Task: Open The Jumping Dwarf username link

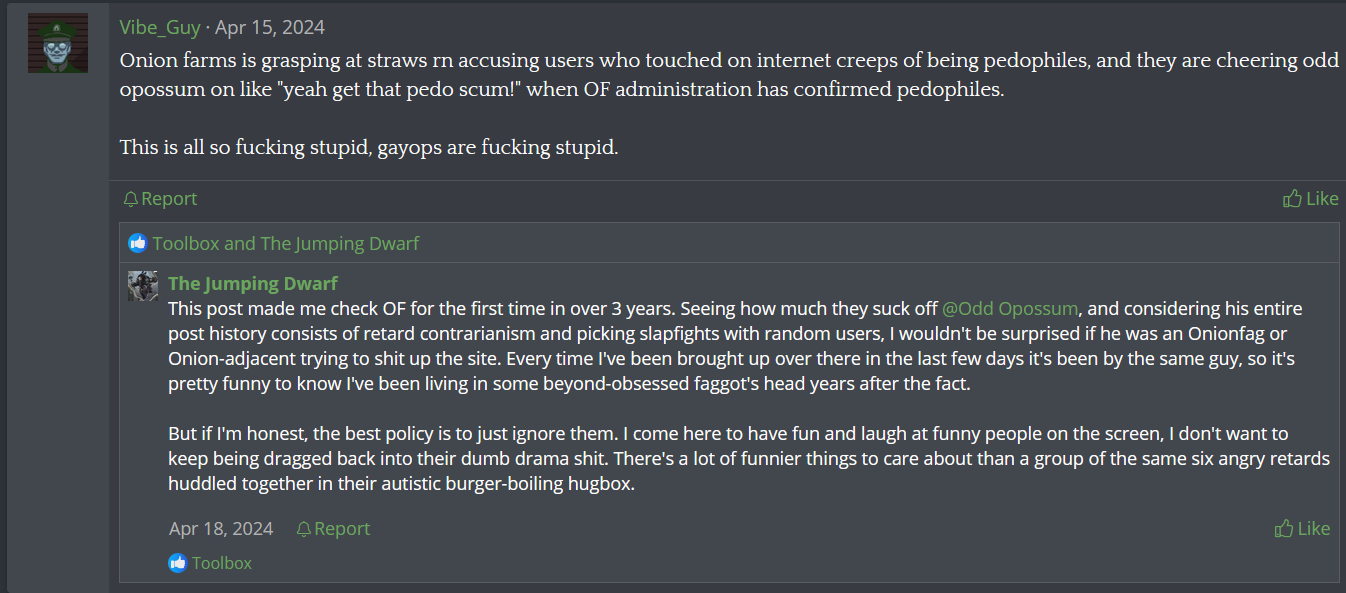Action: pyautogui.click(x=253, y=284)
